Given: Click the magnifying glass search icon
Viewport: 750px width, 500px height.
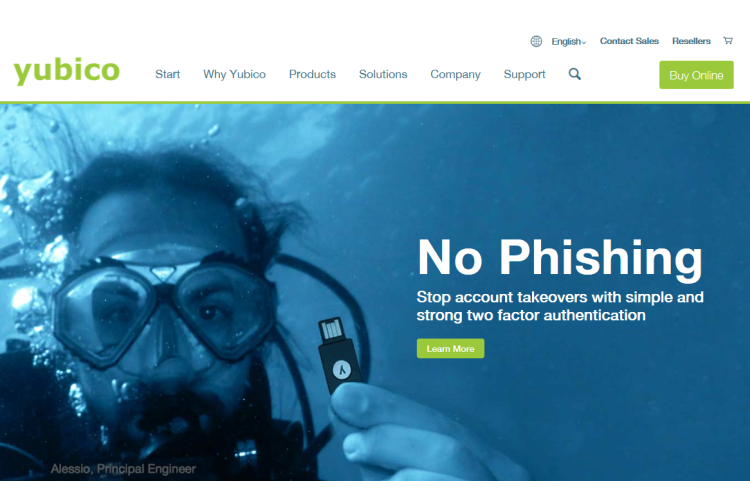Looking at the screenshot, I should pos(574,74).
